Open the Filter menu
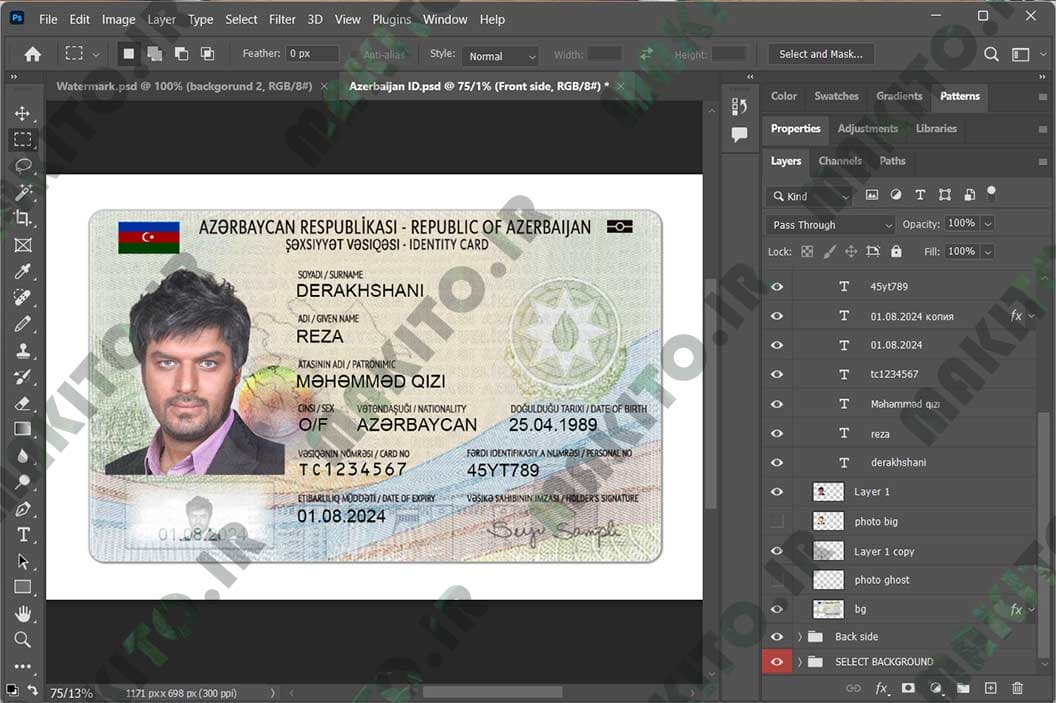 pos(282,20)
